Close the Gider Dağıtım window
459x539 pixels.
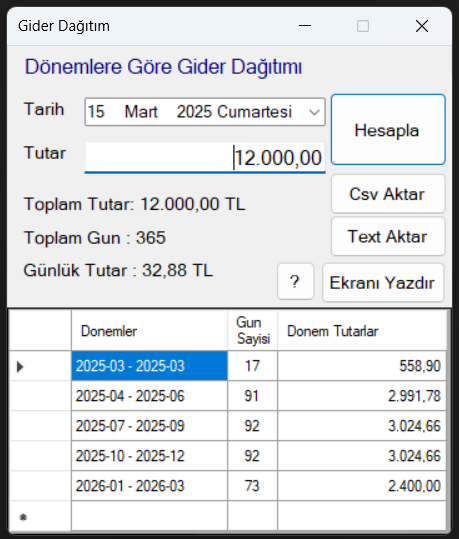click(x=422, y=26)
